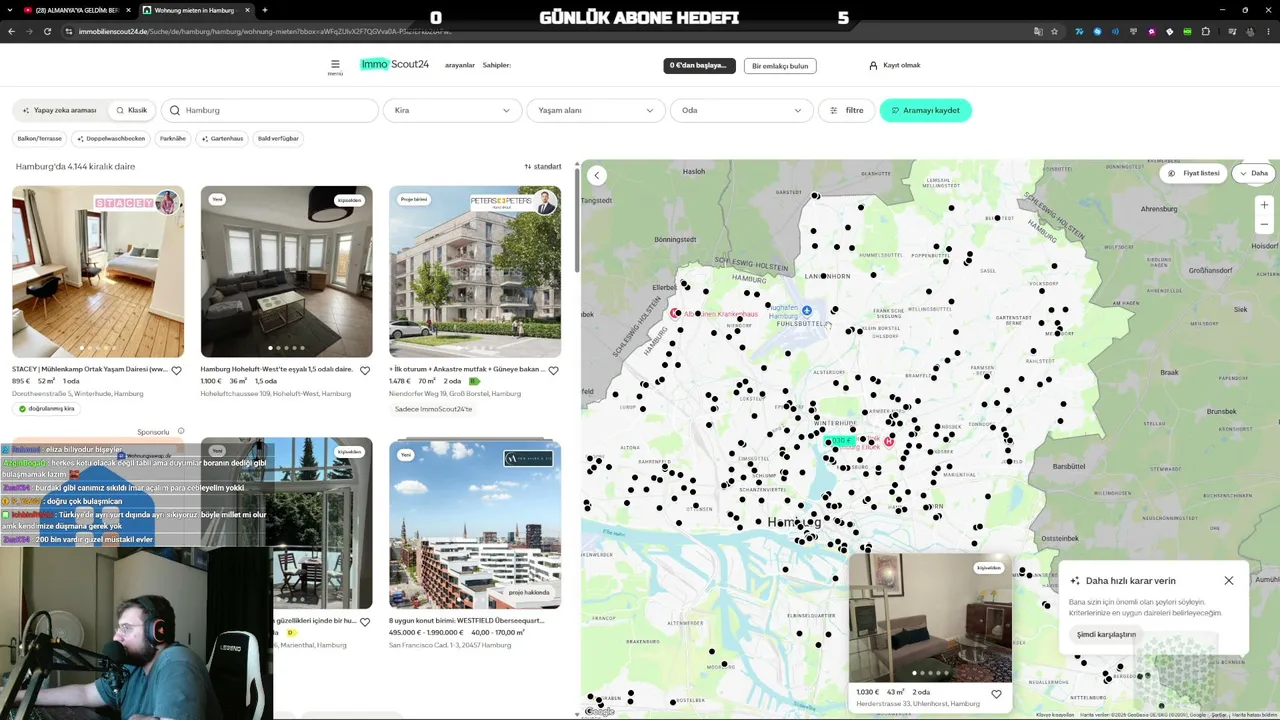The width and height of the screenshot is (1280, 720).
Task: Click the Sahipler navigation item
Action: (x=497, y=65)
